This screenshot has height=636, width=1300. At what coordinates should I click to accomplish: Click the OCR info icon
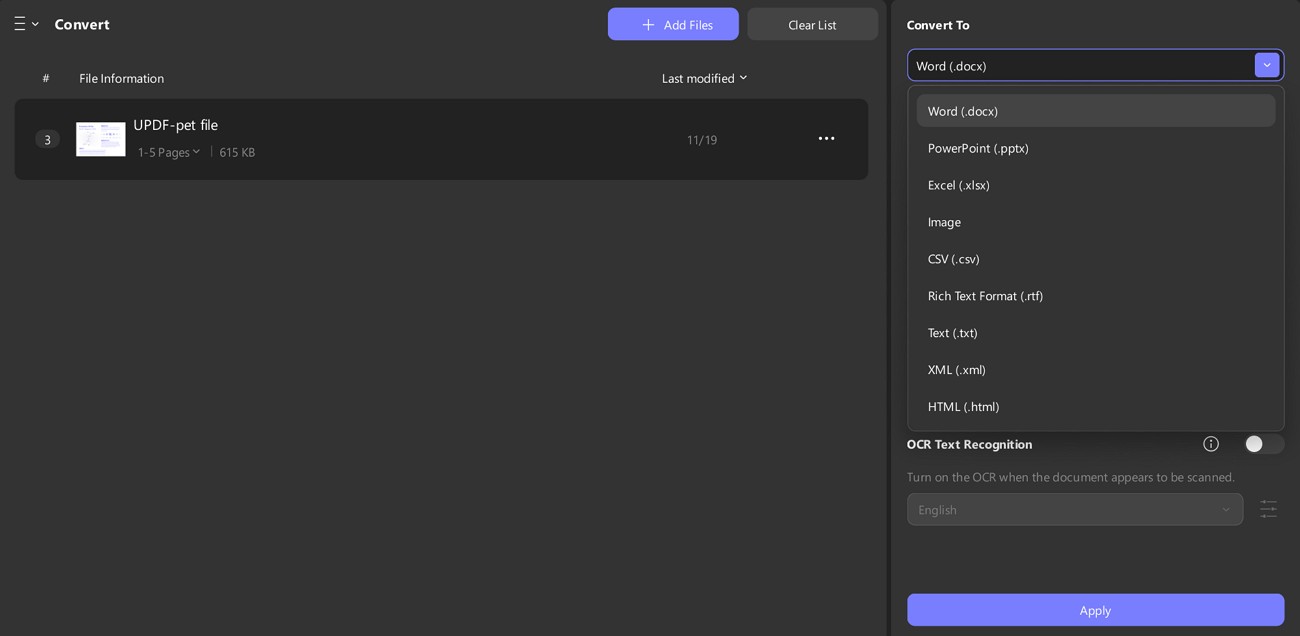pyautogui.click(x=1211, y=444)
